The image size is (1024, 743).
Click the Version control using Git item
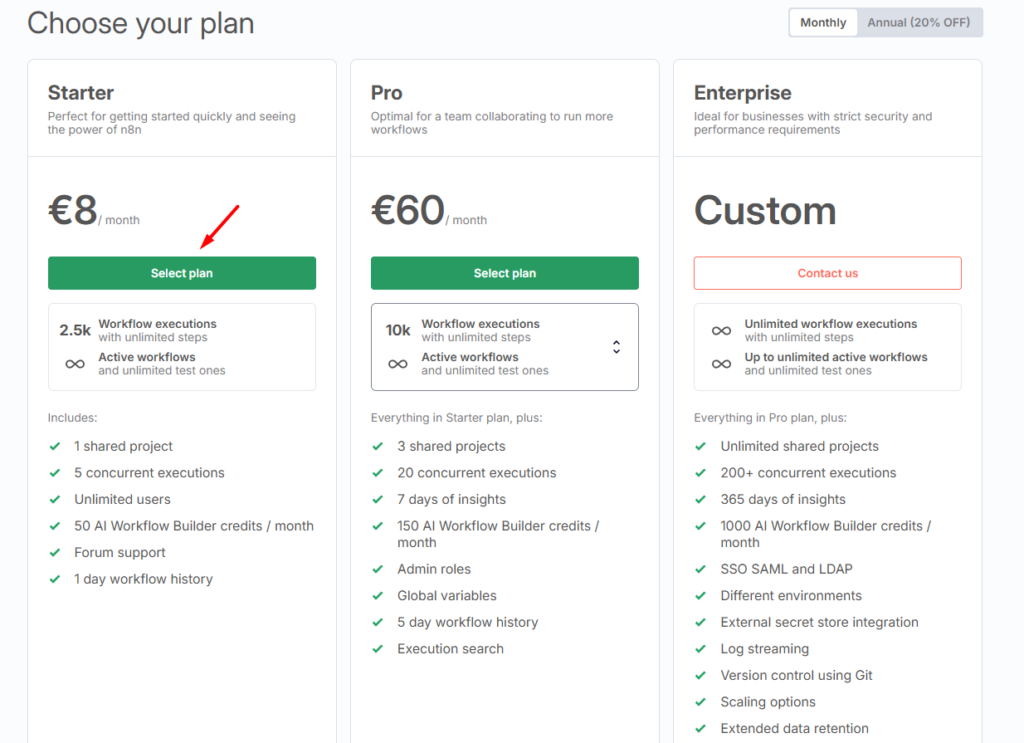pyautogui.click(x=796, y=675)
